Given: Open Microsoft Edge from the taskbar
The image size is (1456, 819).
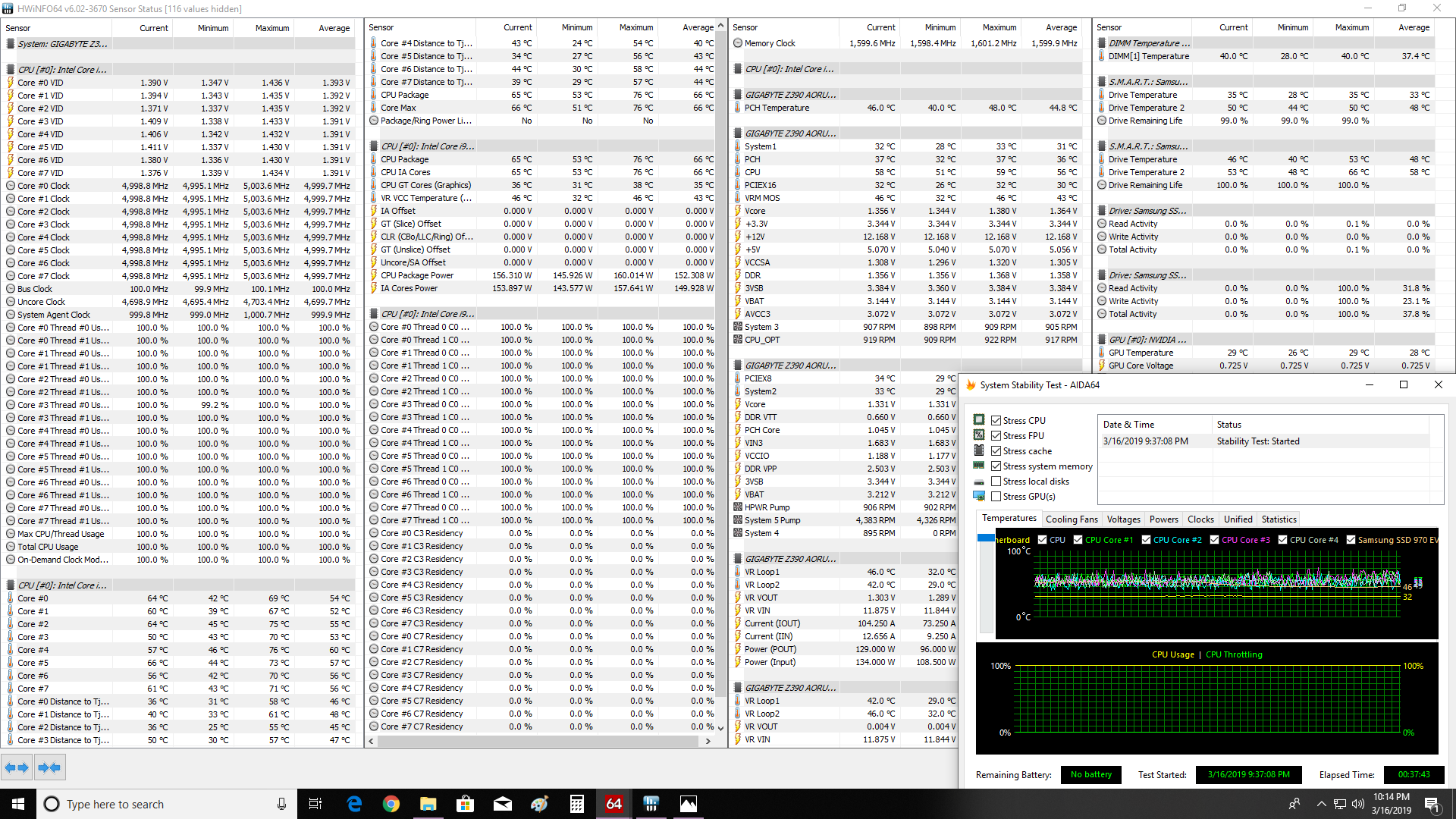Looking at the screenshot, I should pyautogui.click(x=353, y=804).
